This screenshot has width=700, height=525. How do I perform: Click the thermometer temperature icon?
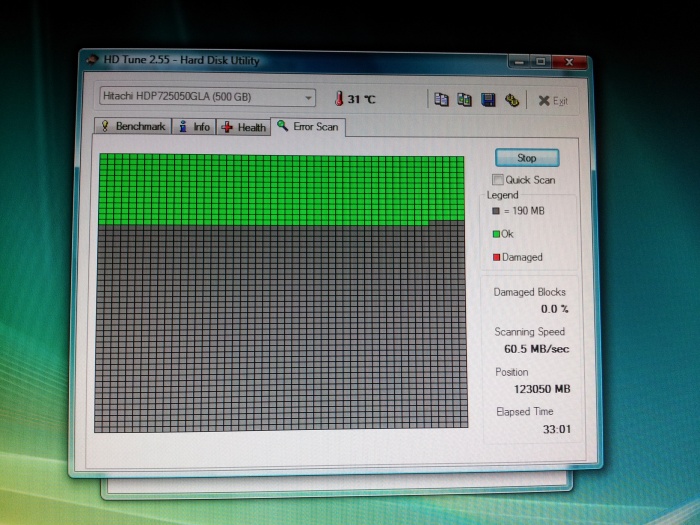pyautogui.click(x=339, y=99)
